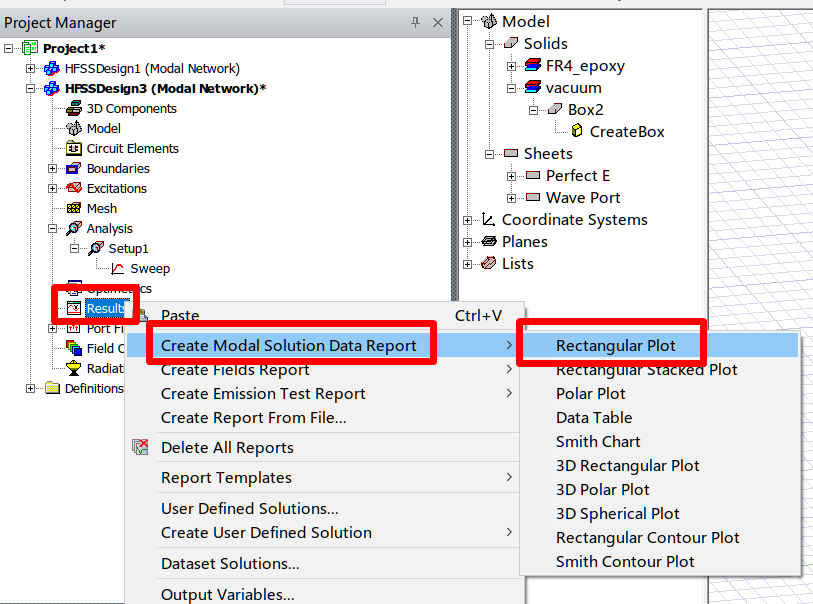This screenshot has height=604, width=813.
Task: Choose Paste from the context menu
Action: pos(325,315)
